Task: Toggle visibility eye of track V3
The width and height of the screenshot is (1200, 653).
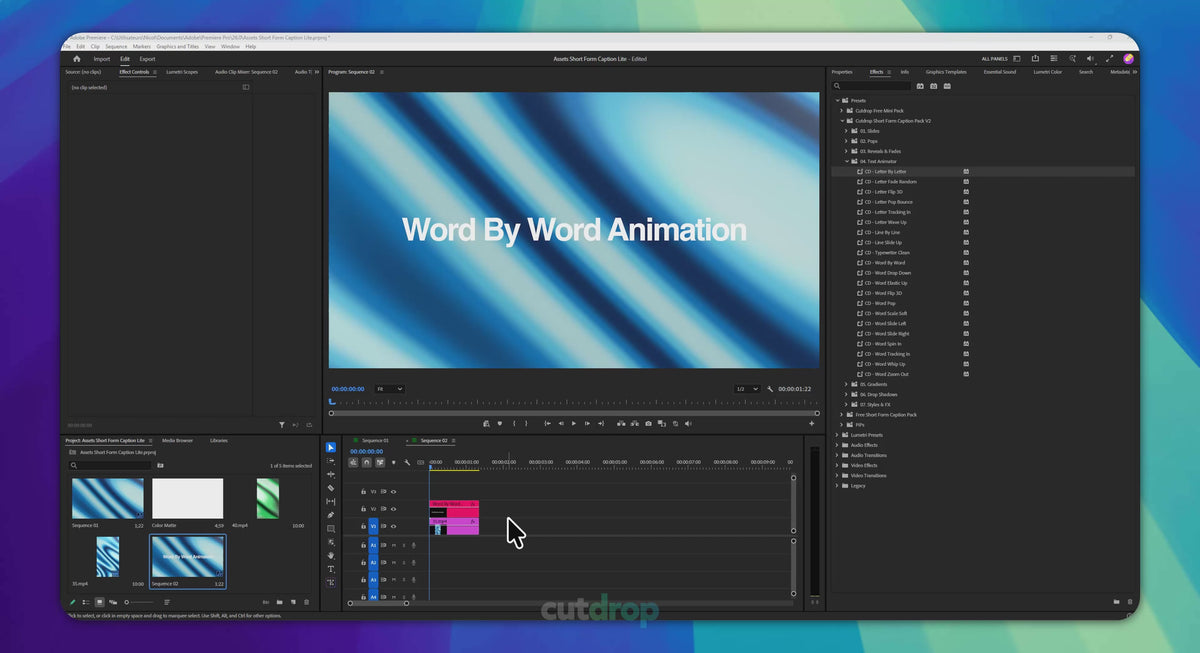Action: pos(393,492)
